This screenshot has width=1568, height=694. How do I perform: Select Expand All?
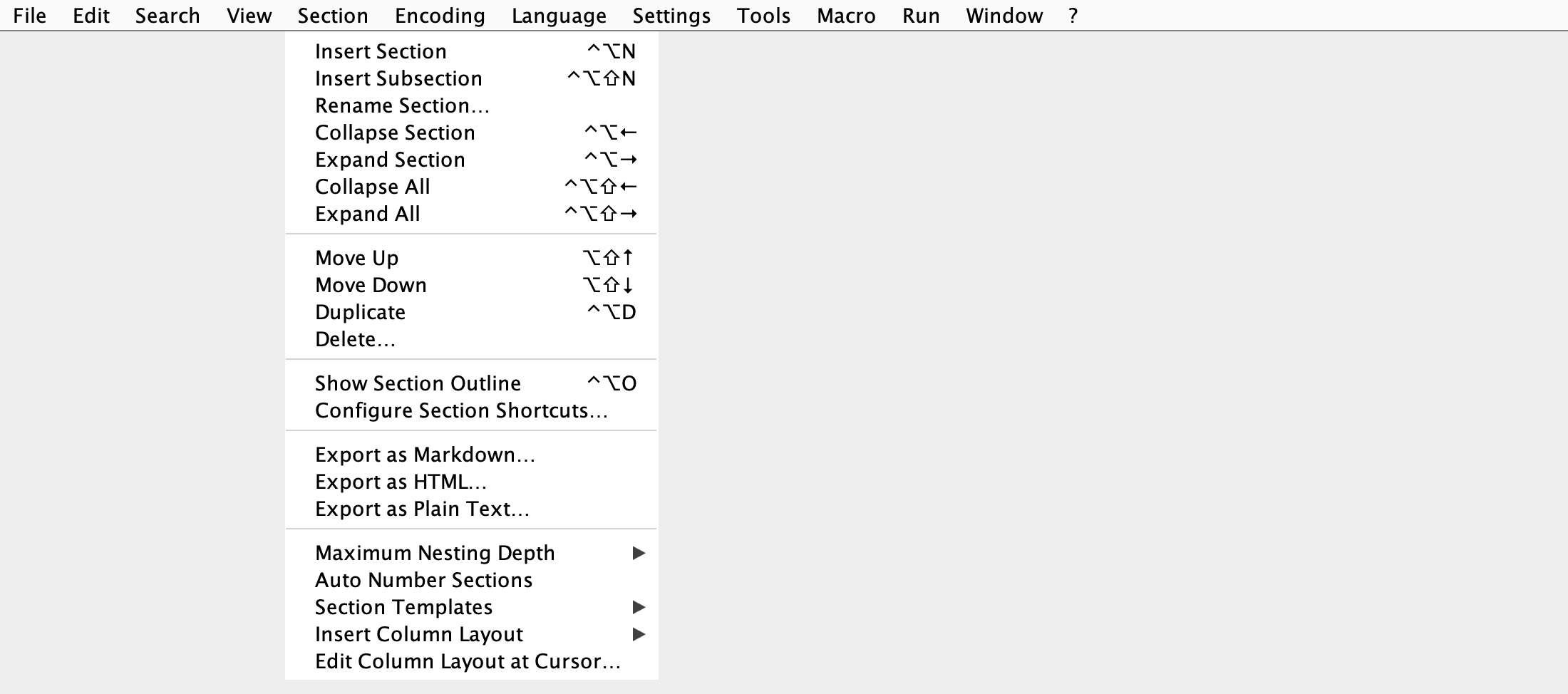point(471,214)
